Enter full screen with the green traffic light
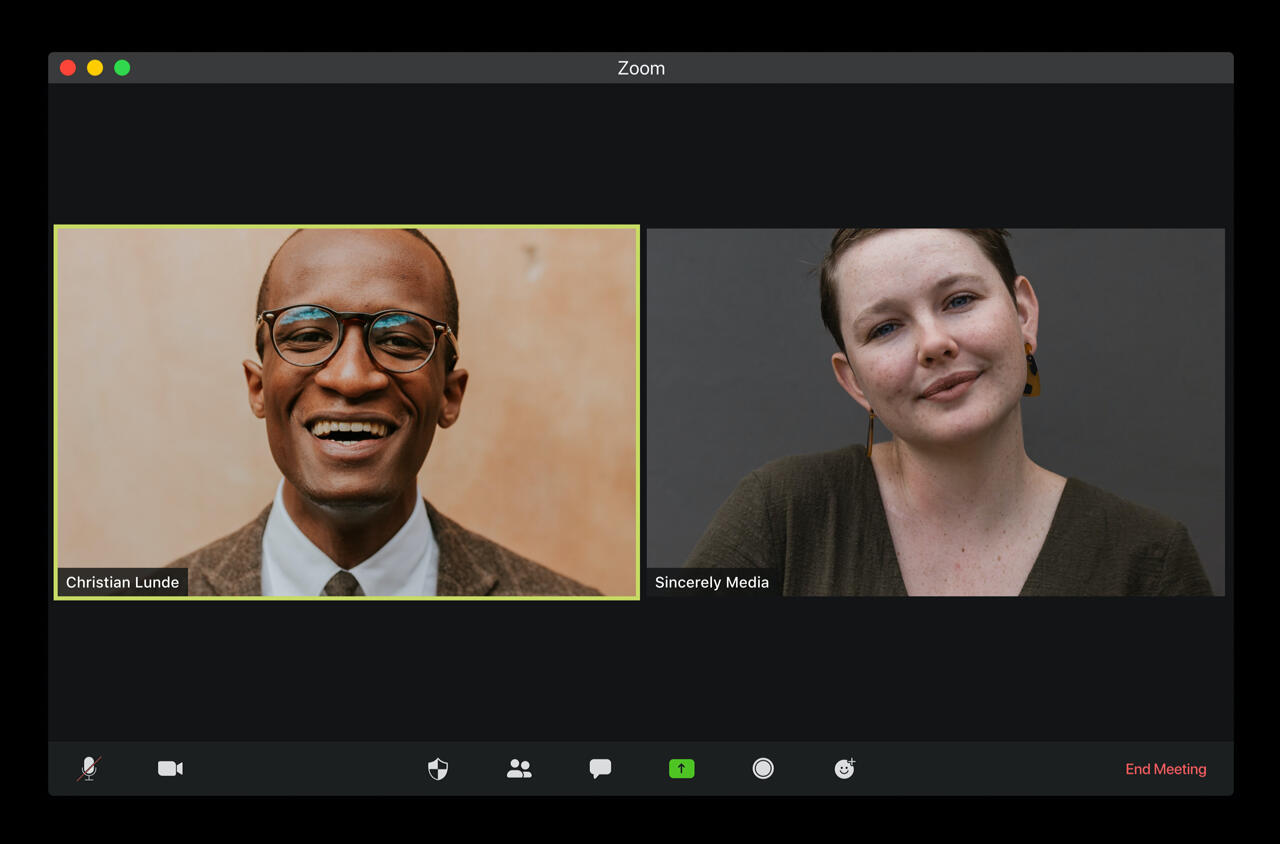 122,67
